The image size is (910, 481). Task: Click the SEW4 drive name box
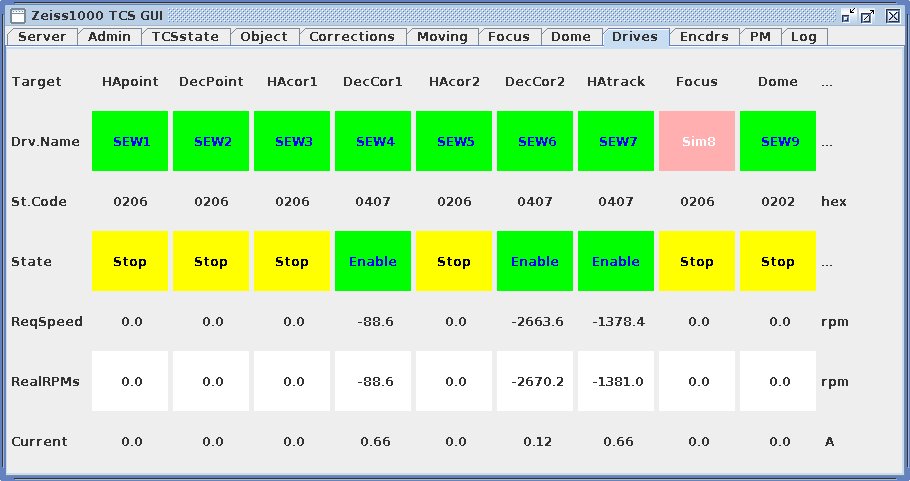coord(373,141)
